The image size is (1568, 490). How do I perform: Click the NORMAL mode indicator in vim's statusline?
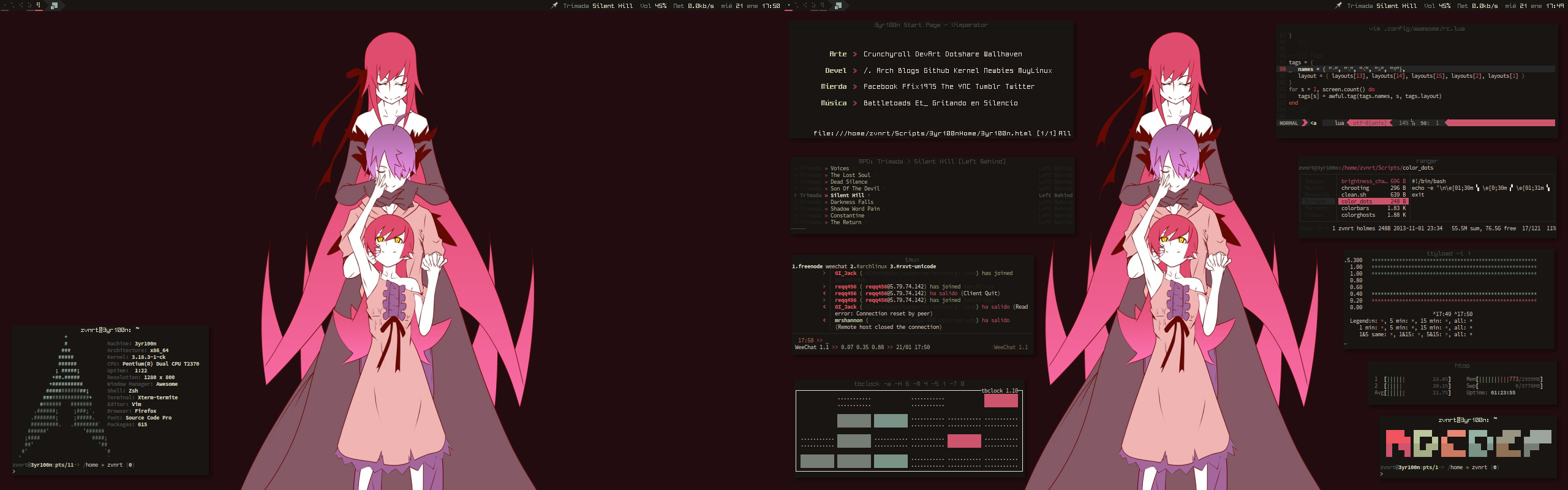(x=1289, y=123)
